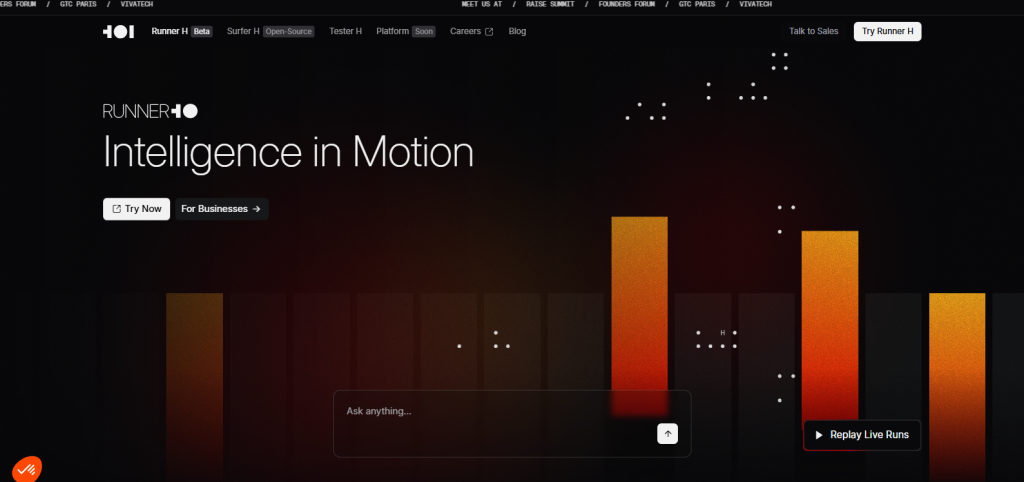Open the Surfer H Open-Source page
This screenshot has width=1024, height=482.
click(270, 31)
